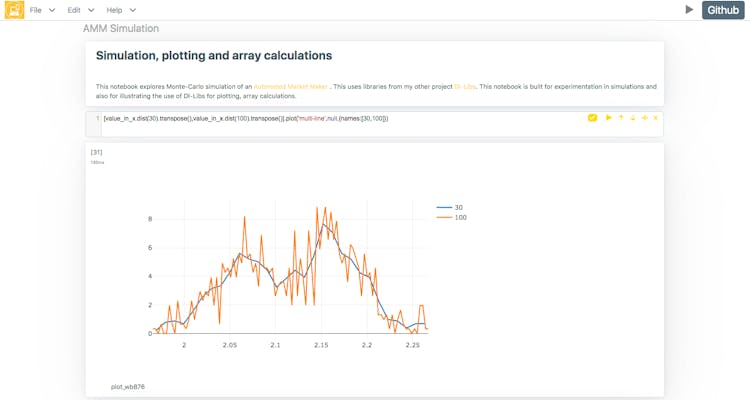Click the Github button
This screenshot has height=400, width=750.
pos(723,10)
